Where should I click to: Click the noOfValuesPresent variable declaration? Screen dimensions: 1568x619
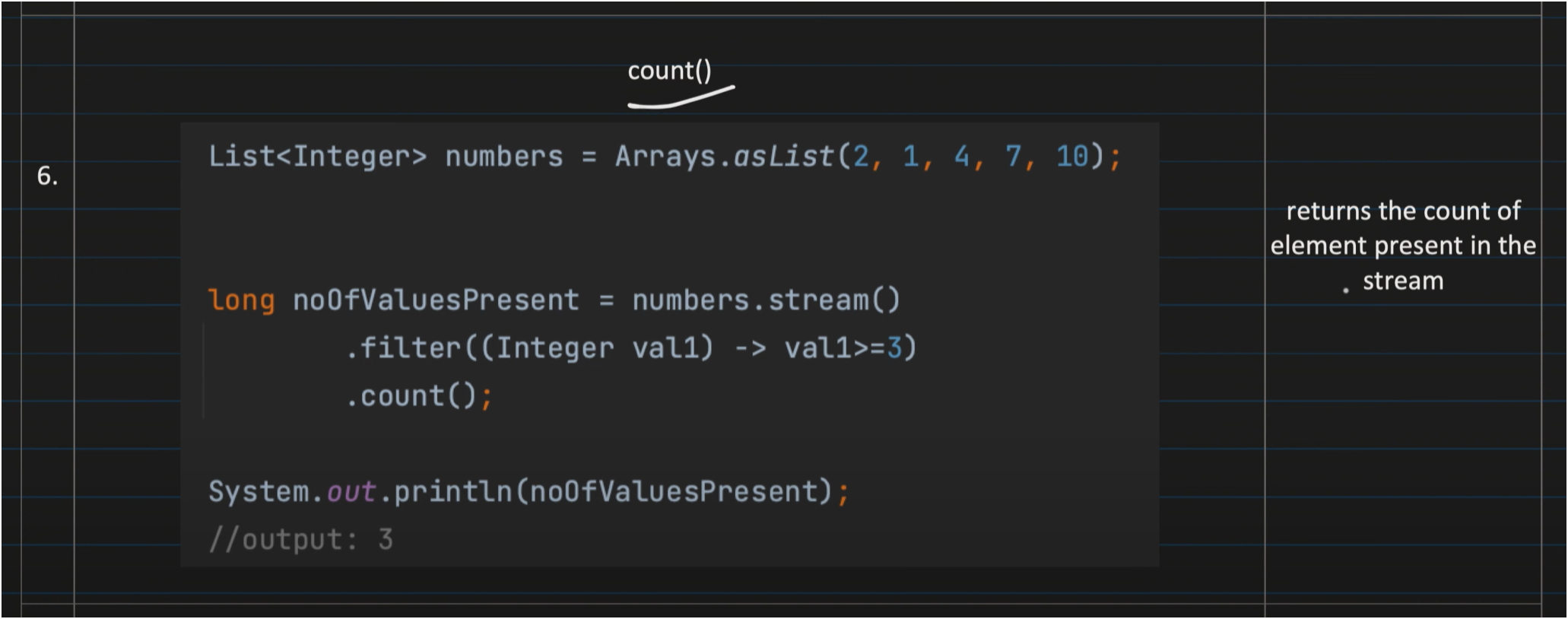tap(436, 300)
